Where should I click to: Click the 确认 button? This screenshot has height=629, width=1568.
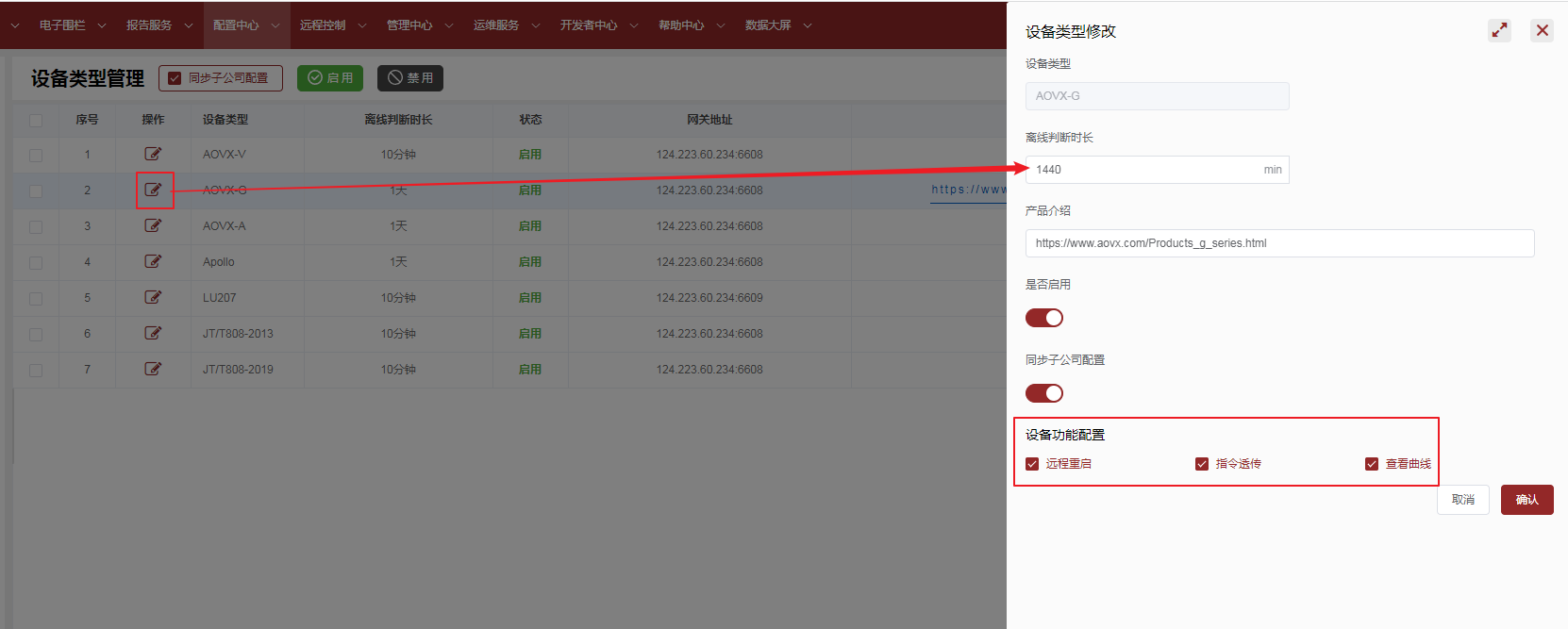(x=1526, y=500)
